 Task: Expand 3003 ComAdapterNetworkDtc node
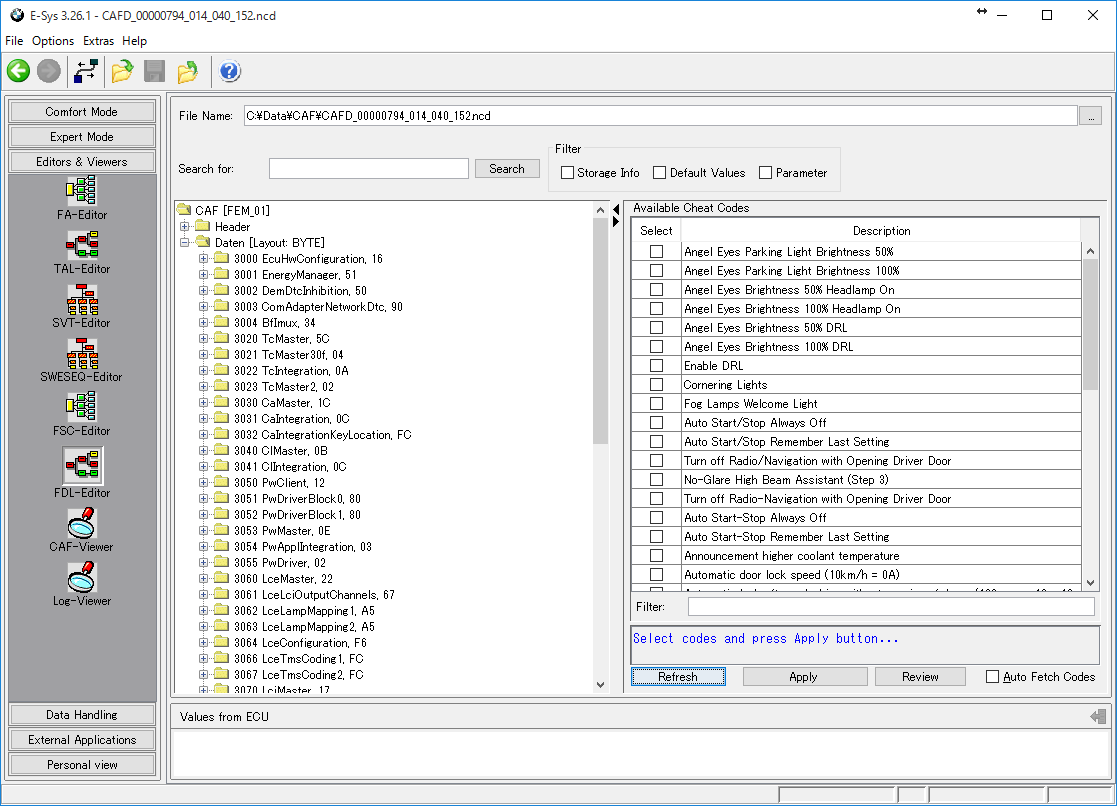204,306
